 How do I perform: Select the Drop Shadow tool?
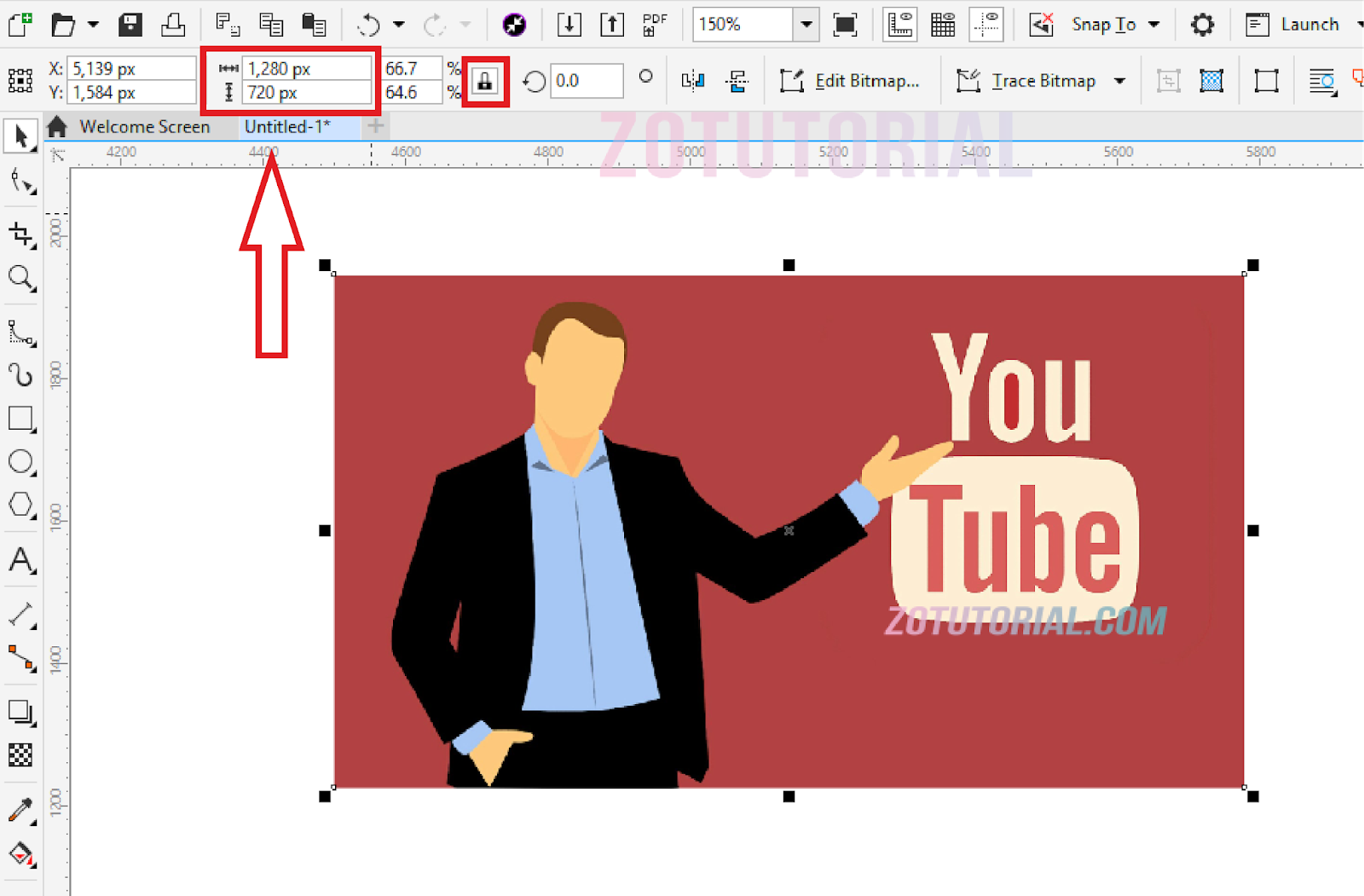coord(21,712)
